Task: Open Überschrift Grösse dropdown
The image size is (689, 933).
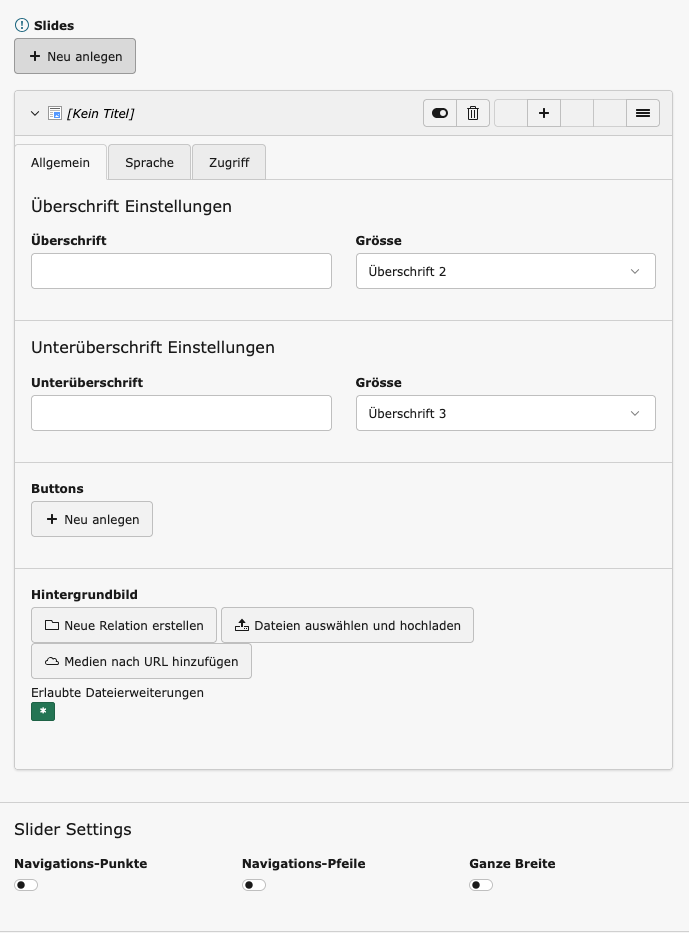Action: coord(505,271)
